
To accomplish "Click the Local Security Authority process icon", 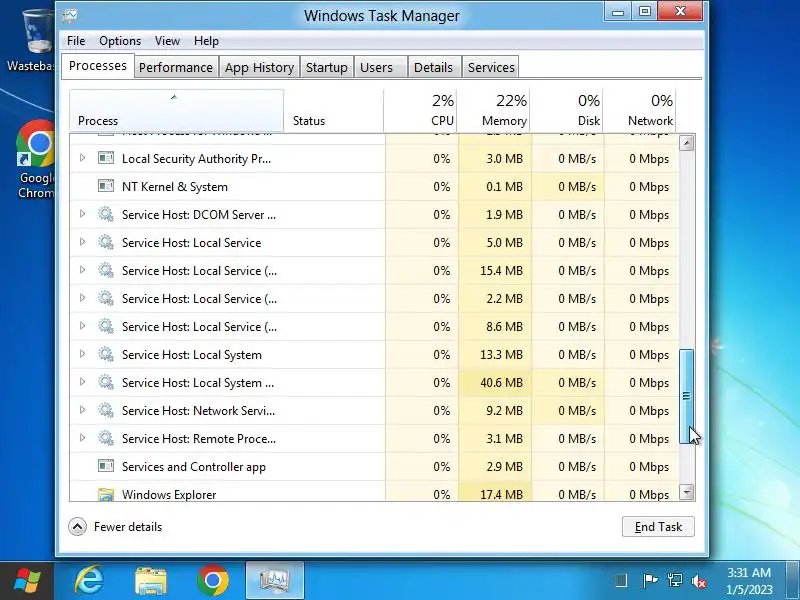I will click(x=106, y=158).
